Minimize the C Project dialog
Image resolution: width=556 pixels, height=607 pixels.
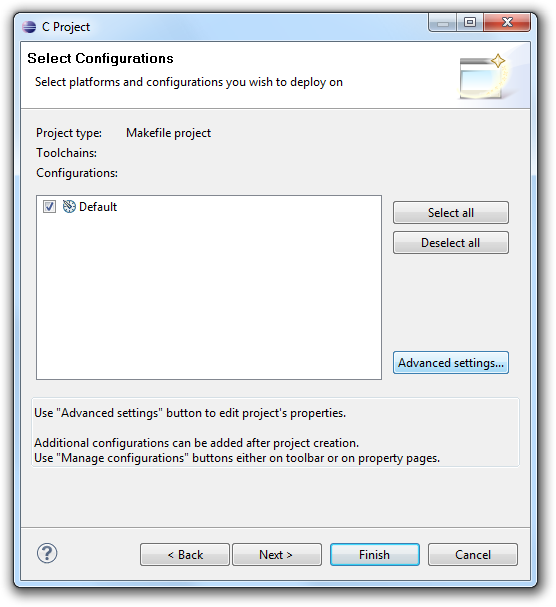tap(443, 23)
